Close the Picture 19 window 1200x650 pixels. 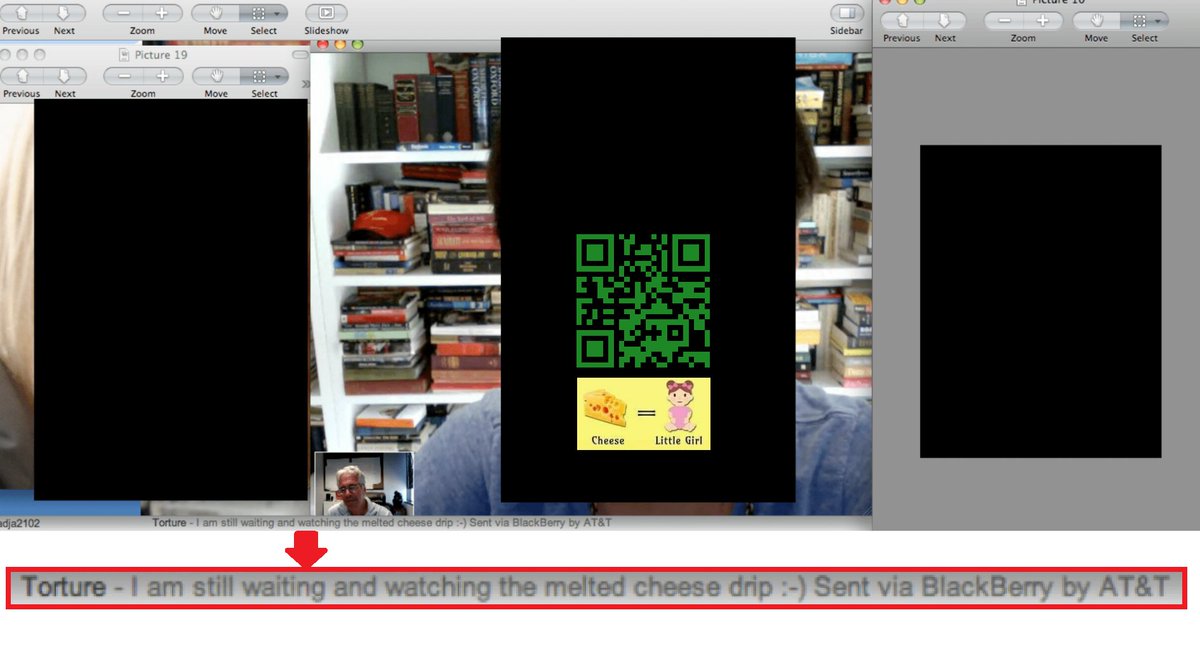point(7,55)
